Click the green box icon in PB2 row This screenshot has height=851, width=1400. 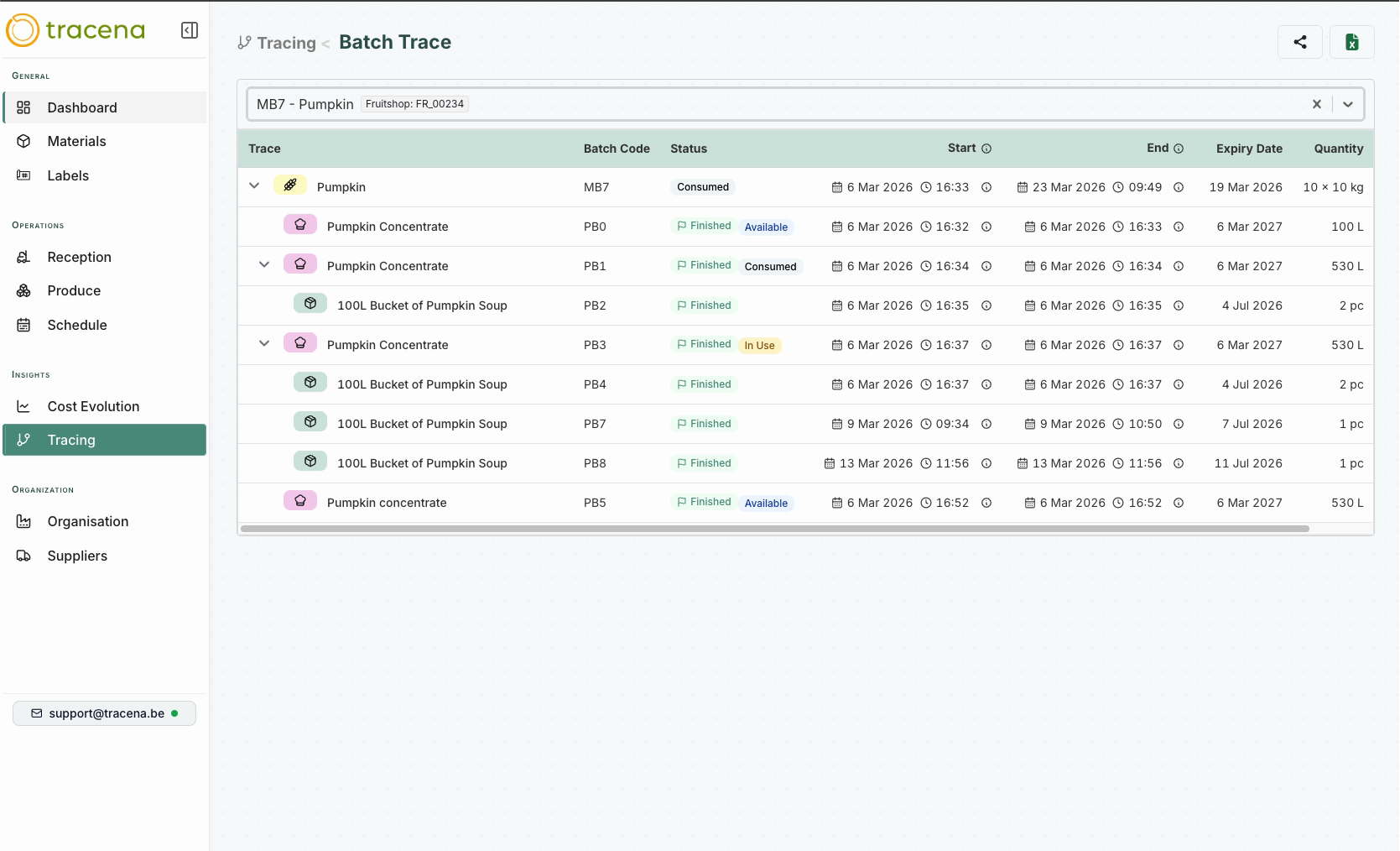coord(310,304)
